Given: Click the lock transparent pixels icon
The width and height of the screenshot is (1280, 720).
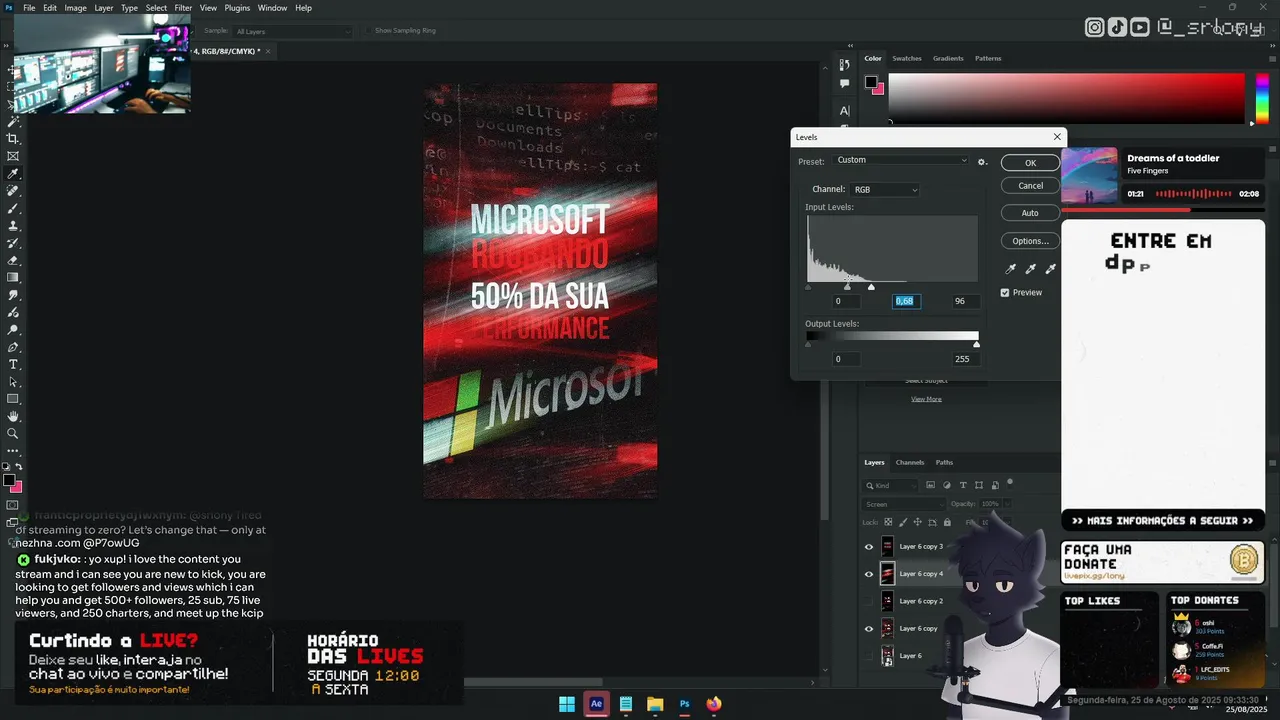Looking at the screenshot, I should click(888, 522).
